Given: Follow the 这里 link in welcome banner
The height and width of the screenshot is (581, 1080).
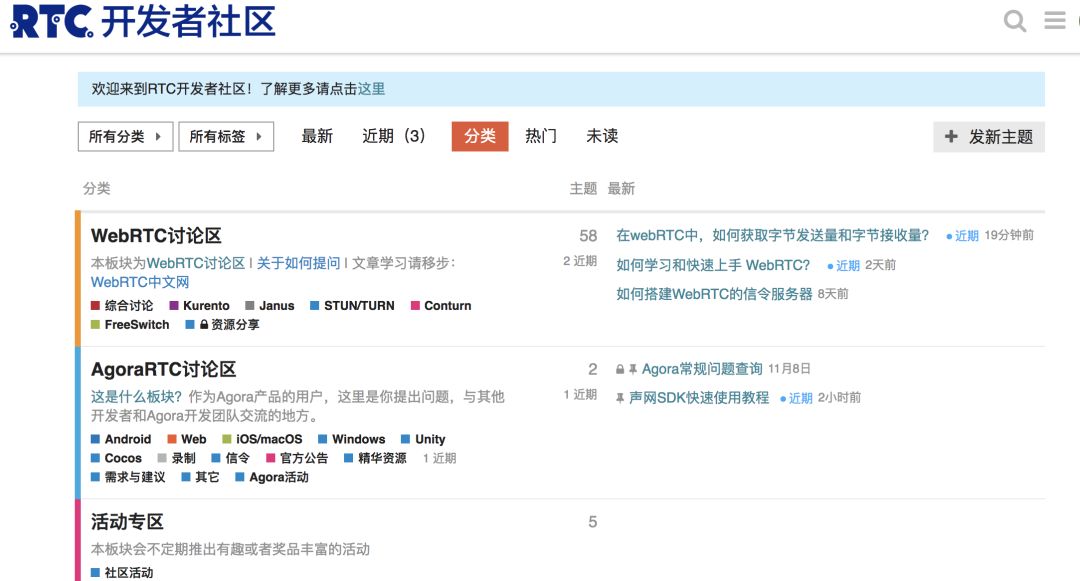Looking at the screenshot, I should click(371, 89).
